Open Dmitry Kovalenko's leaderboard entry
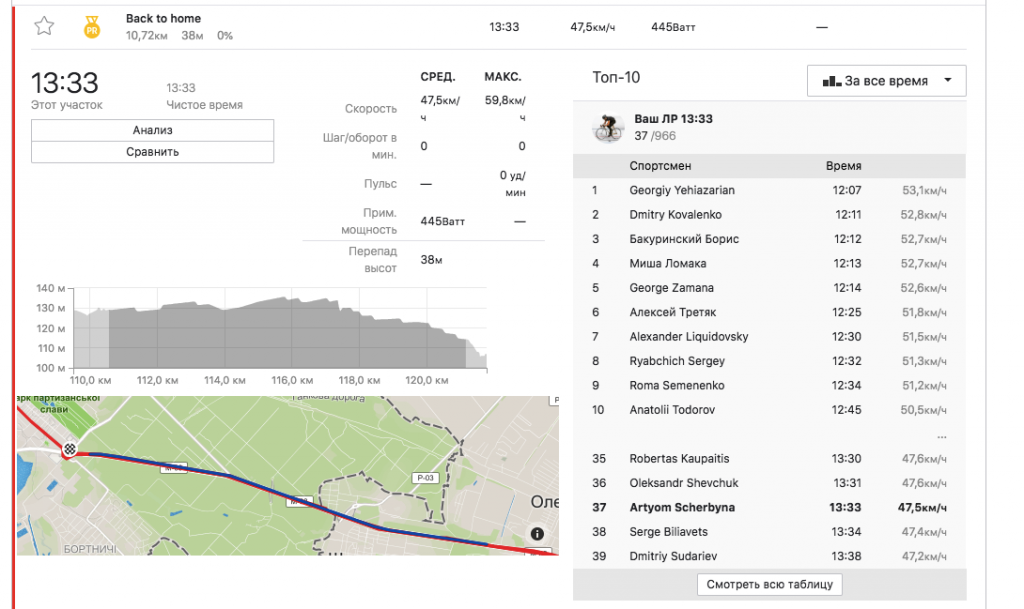Screen dimensions: 1024x609 [x=675, y=215]
